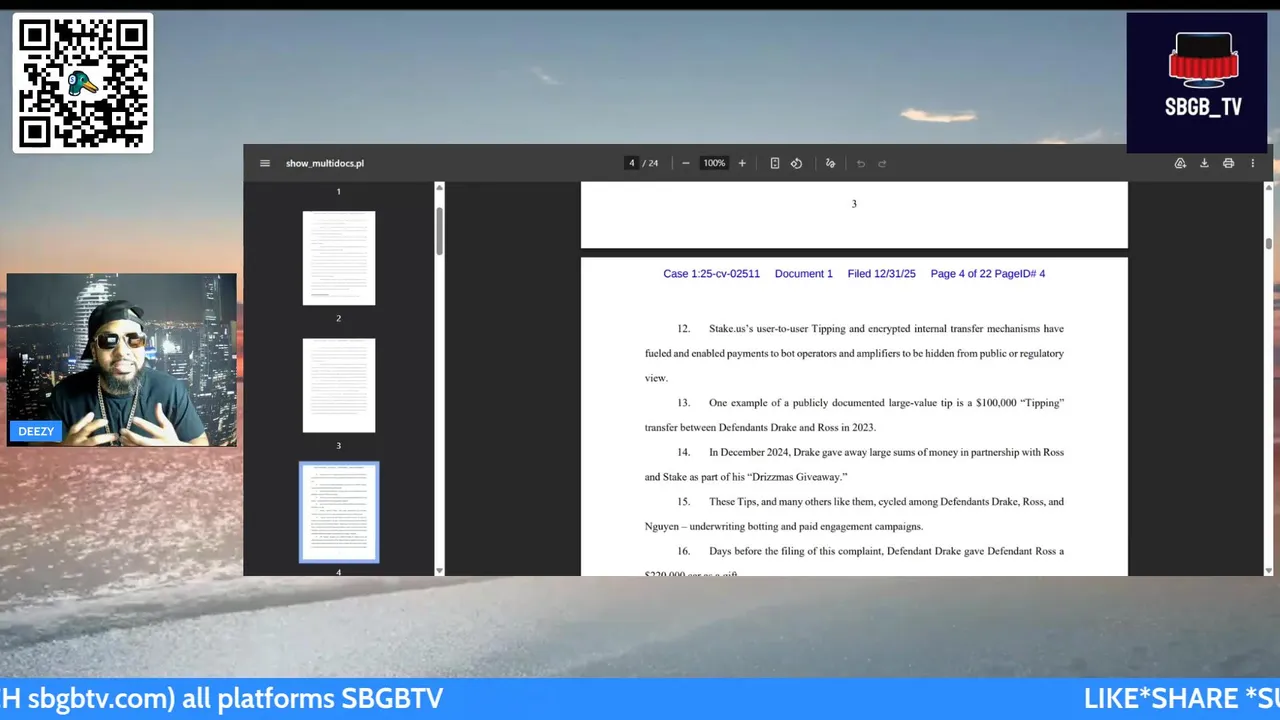Click the QR code overlay
The width and height of the screenshot is (1280, 720).
point(83,83)
